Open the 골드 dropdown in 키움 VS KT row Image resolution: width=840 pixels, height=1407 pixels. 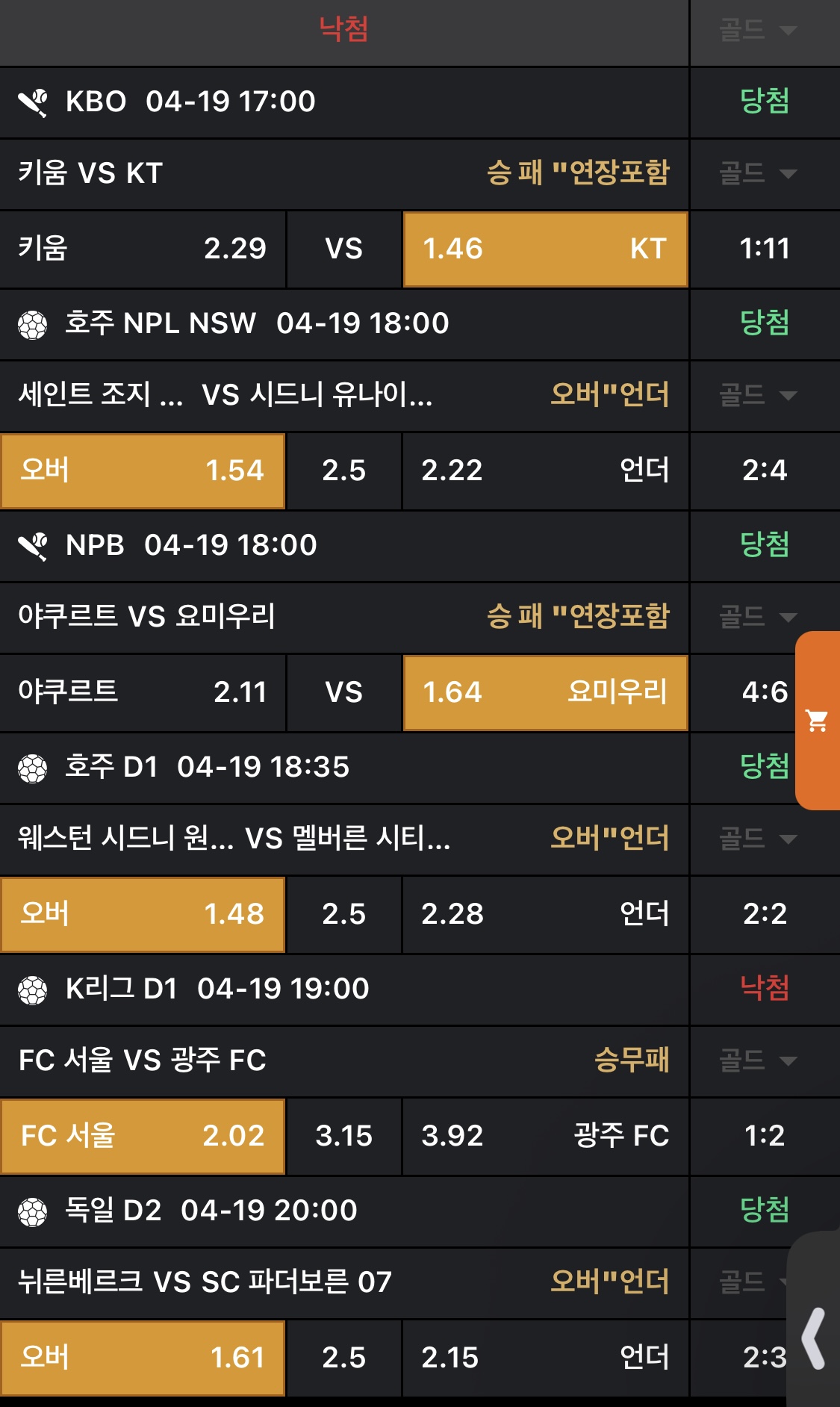(x=758, y=173)
